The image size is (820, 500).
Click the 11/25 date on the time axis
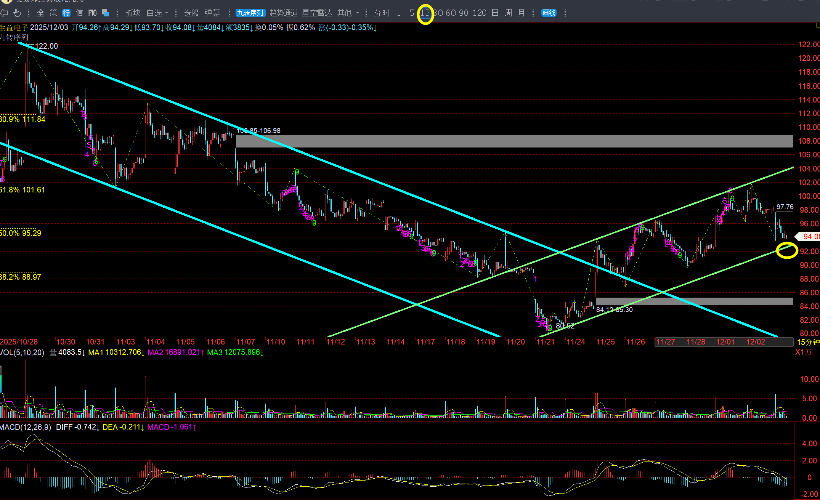[606, 342]
